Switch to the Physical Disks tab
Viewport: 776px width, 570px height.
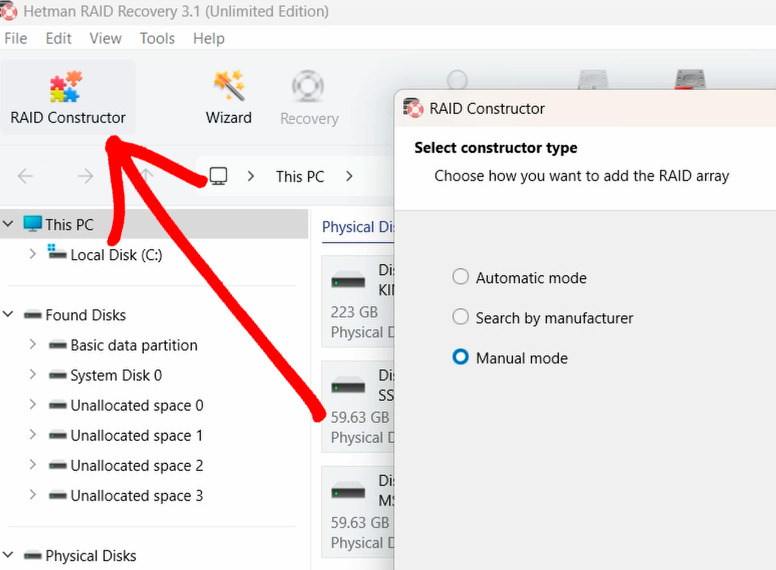pos(358,228)
